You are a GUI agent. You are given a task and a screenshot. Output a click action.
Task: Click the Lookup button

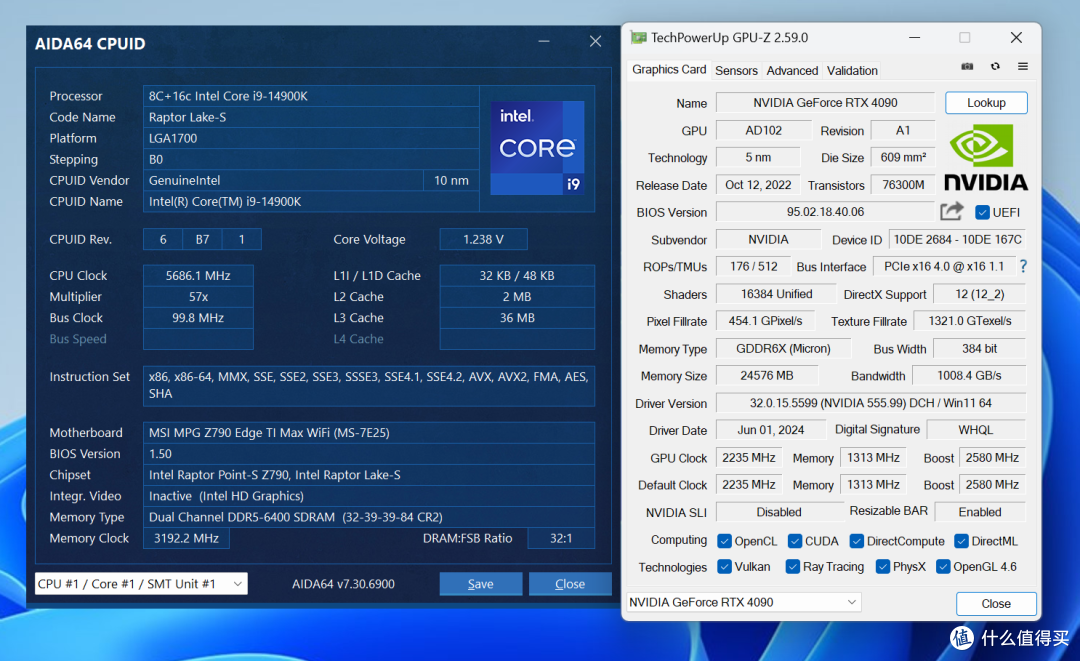[x=986, y=103]
